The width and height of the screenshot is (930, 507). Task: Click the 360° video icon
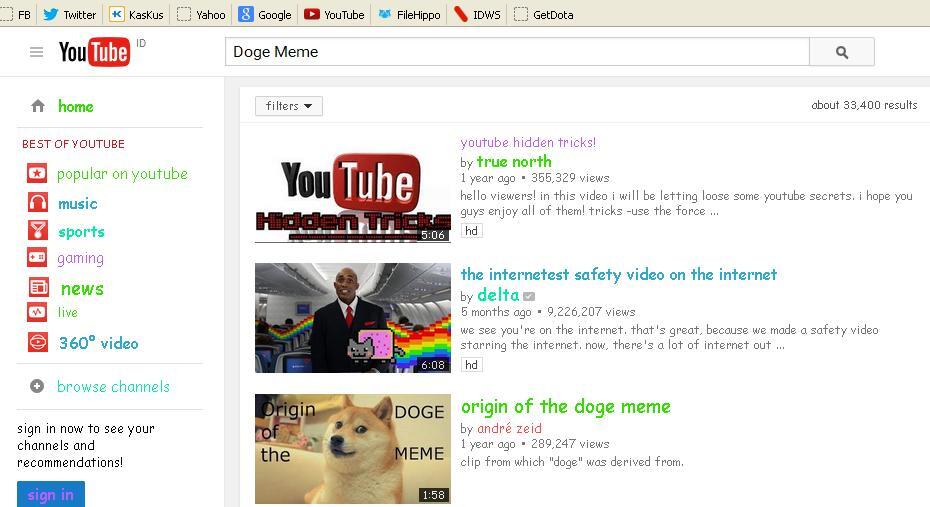tap(37, 342)
